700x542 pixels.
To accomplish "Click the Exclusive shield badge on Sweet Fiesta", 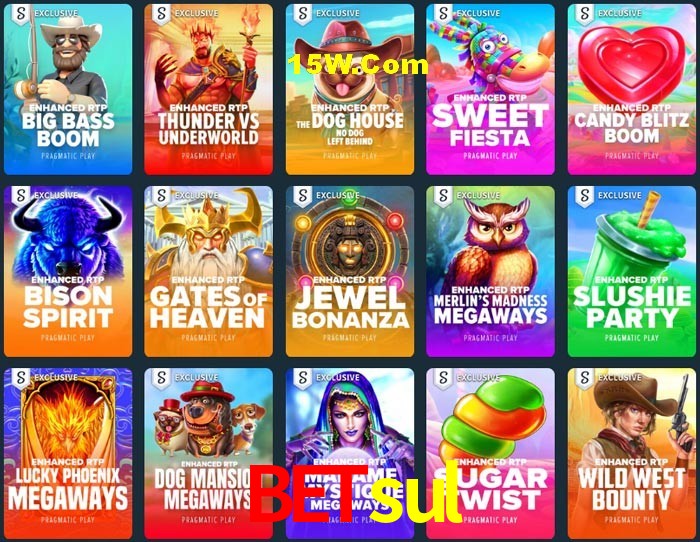I will (443, 13).
